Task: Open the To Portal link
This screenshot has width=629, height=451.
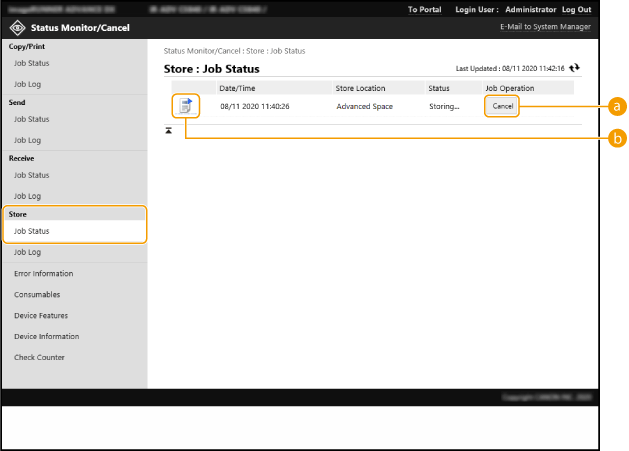Action: pyautogui.click(x=424, y=9)
